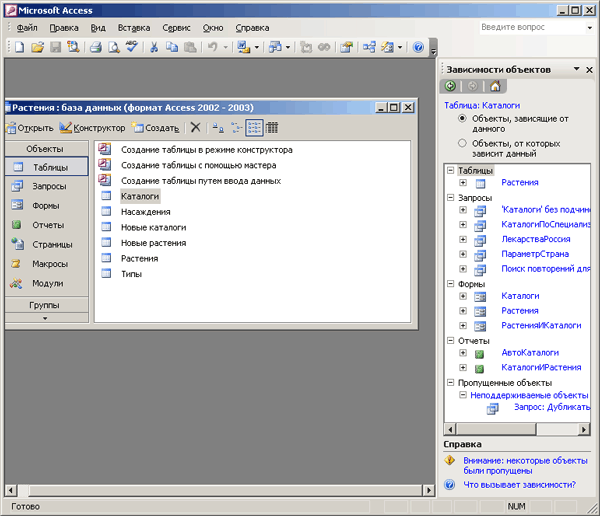Click the Help question mark toolbar icon

click(418, 47)
